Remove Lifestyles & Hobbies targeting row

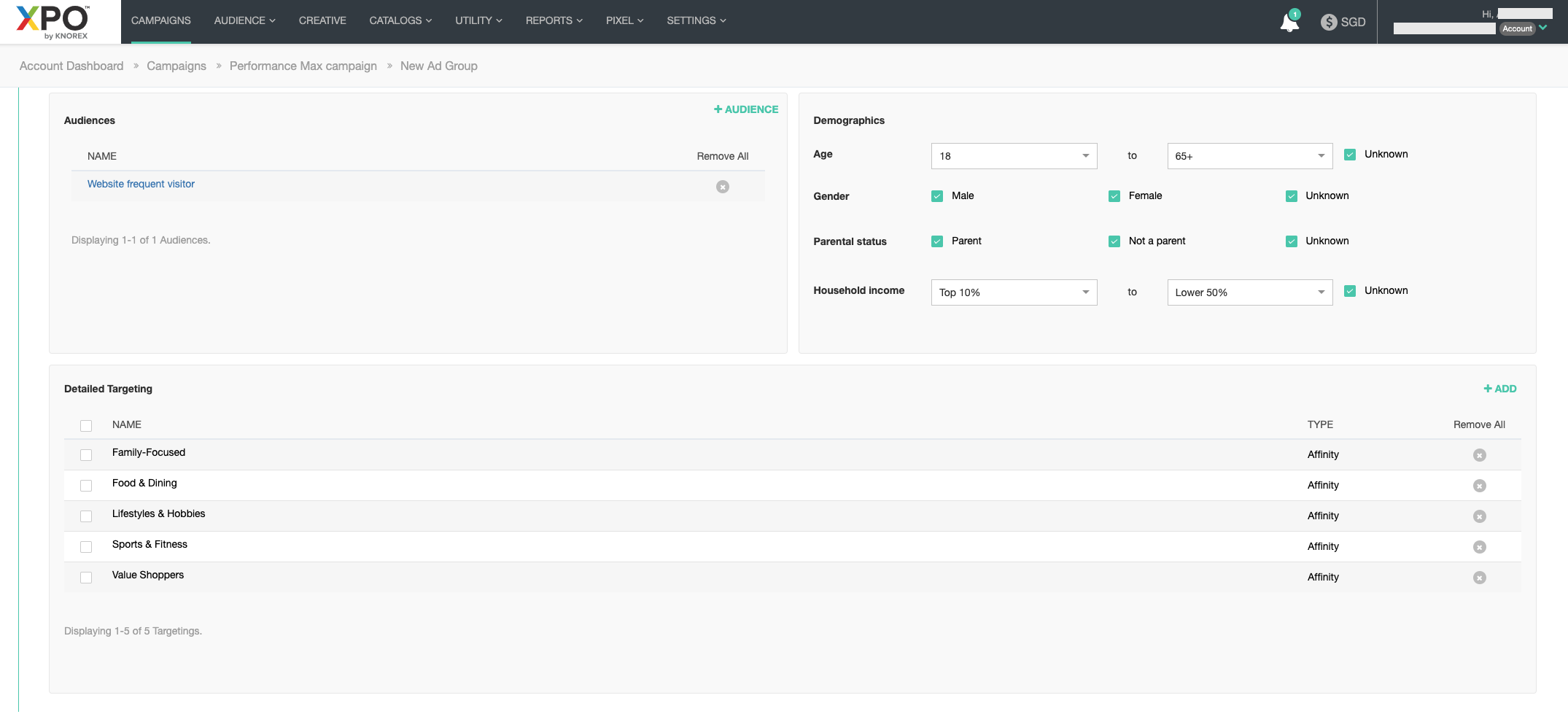(x=1479, y=516)
